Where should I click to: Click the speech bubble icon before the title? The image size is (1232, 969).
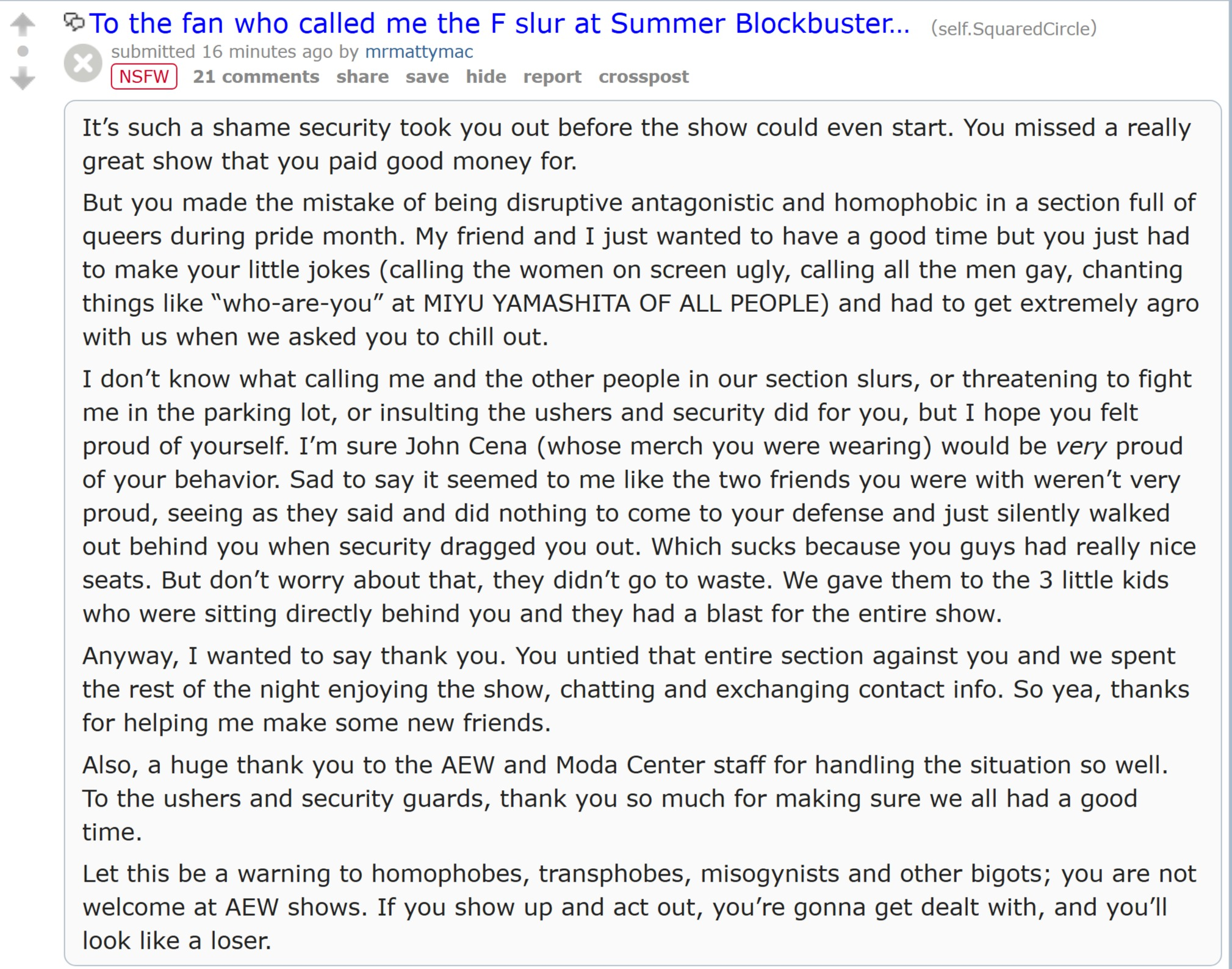point(74,23)
